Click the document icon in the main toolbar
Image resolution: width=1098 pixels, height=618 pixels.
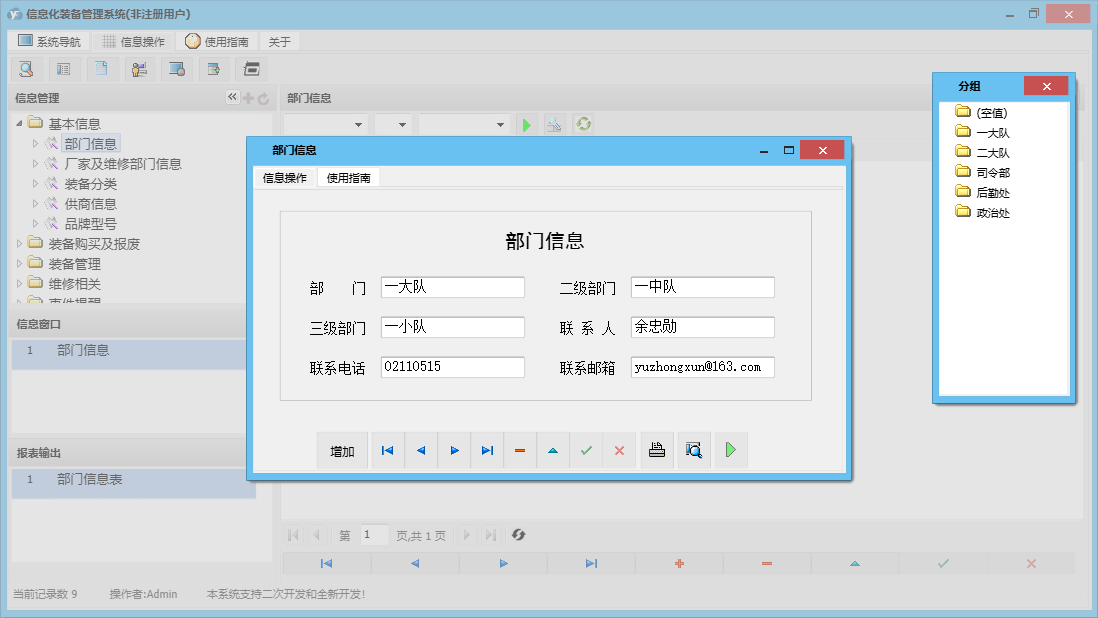click(x=102, y=68)
